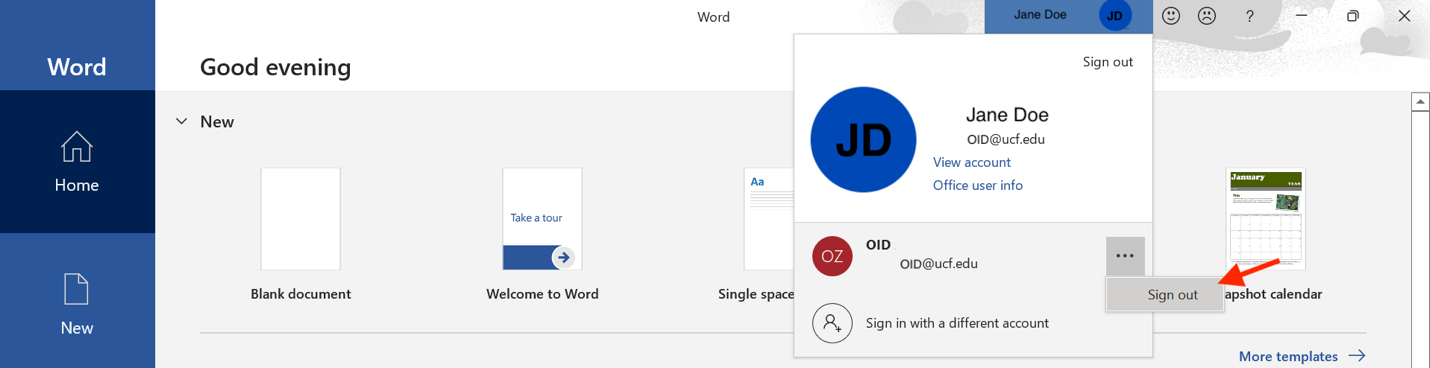1430x368 pixels.
Task: Click the add person icon for different account
Action: coord(832,323)
